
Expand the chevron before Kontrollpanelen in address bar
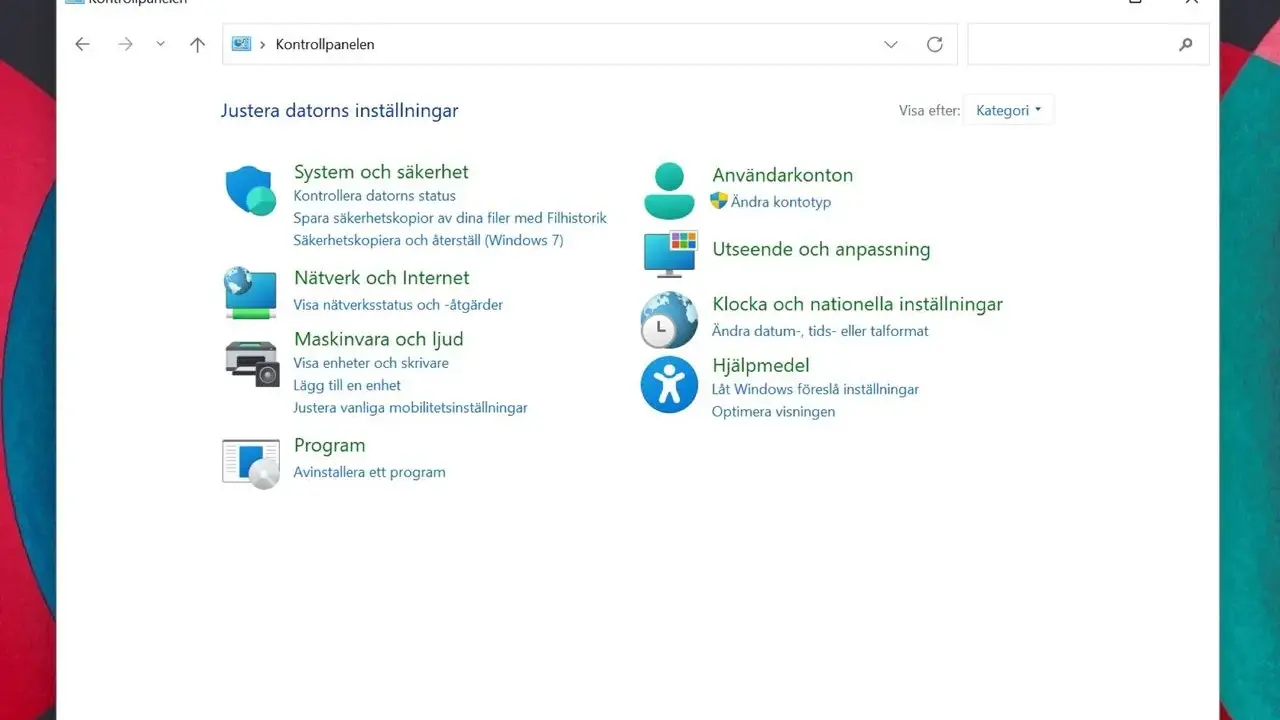[263, 44]
